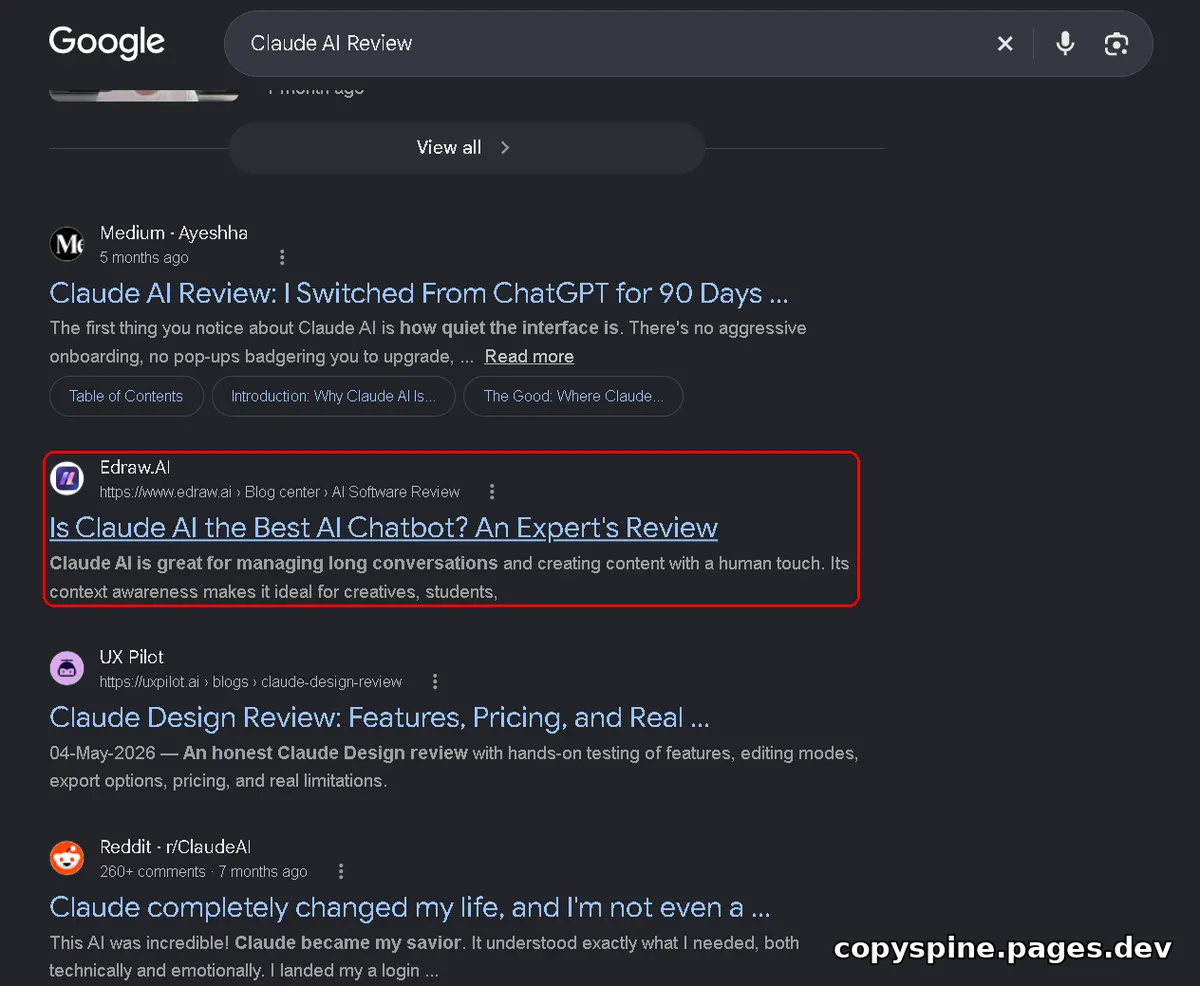Click the edraw.ai Blog center breadcrumb URL
The height and width of the screenshot is (986, 1200).
point(280,491)
